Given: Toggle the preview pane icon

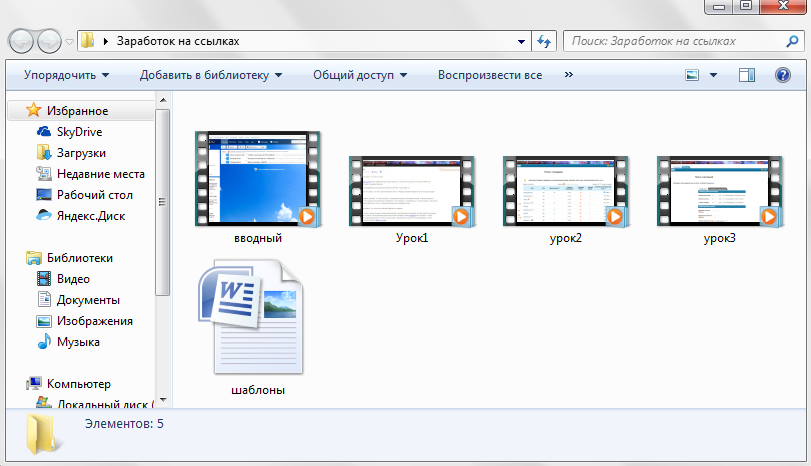Looking at the screenshot, I should pos(747,75).
